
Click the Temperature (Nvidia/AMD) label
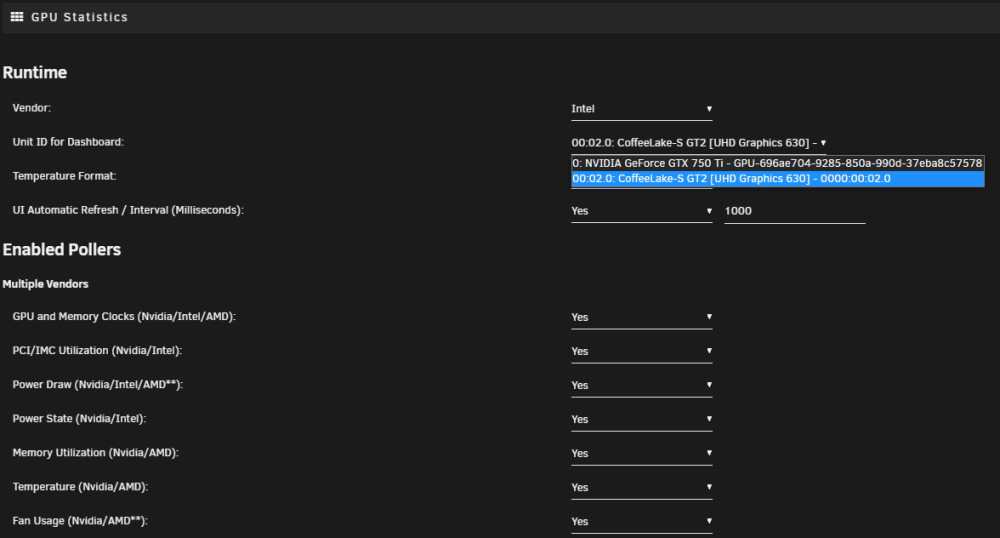click(x=80, y=487)
